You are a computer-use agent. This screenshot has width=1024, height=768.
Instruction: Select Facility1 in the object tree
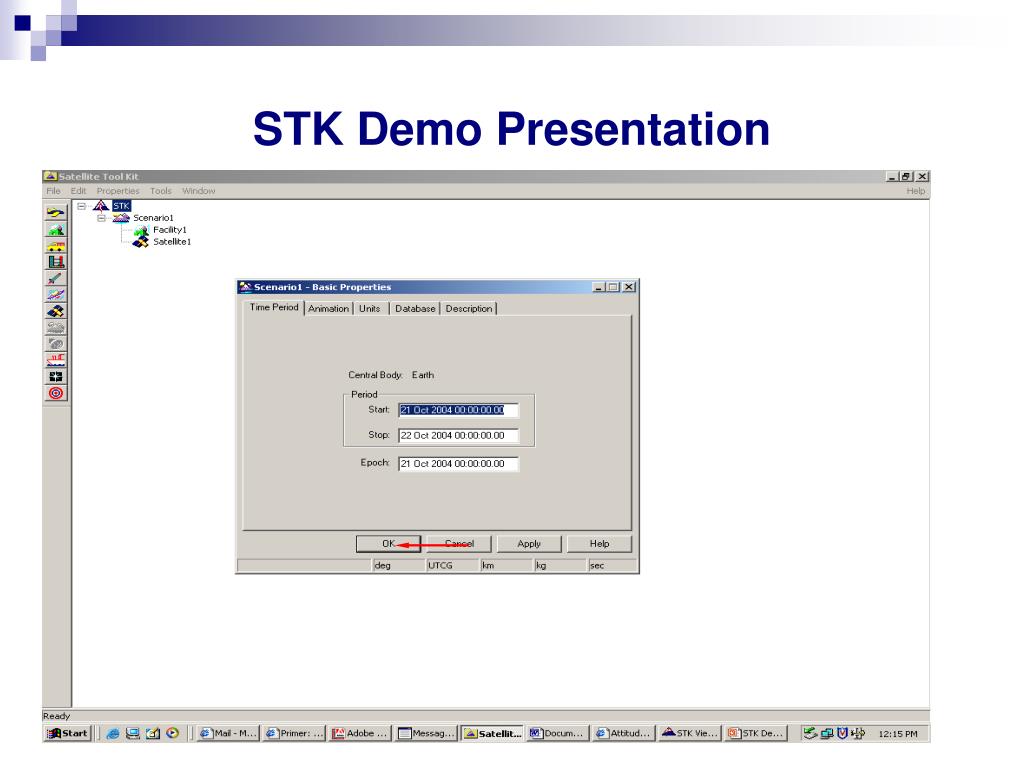(170, 230)
